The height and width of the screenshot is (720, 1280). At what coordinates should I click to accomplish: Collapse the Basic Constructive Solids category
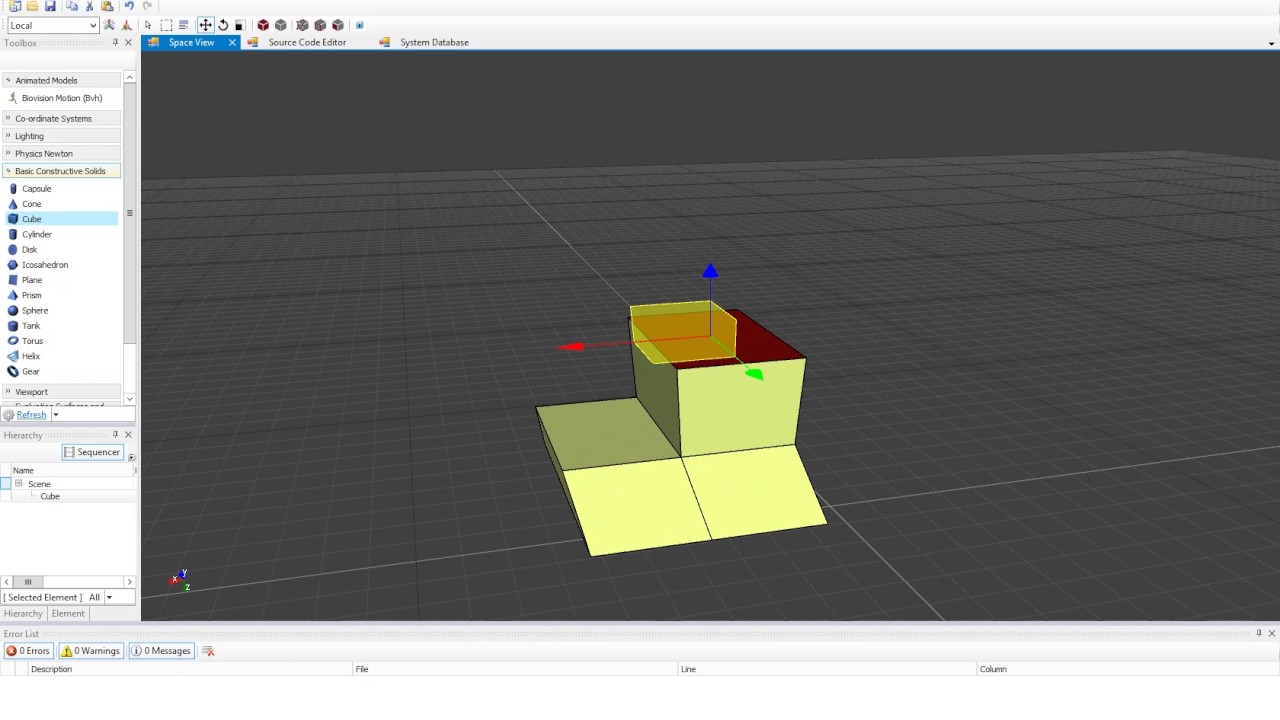click(61, 171)
